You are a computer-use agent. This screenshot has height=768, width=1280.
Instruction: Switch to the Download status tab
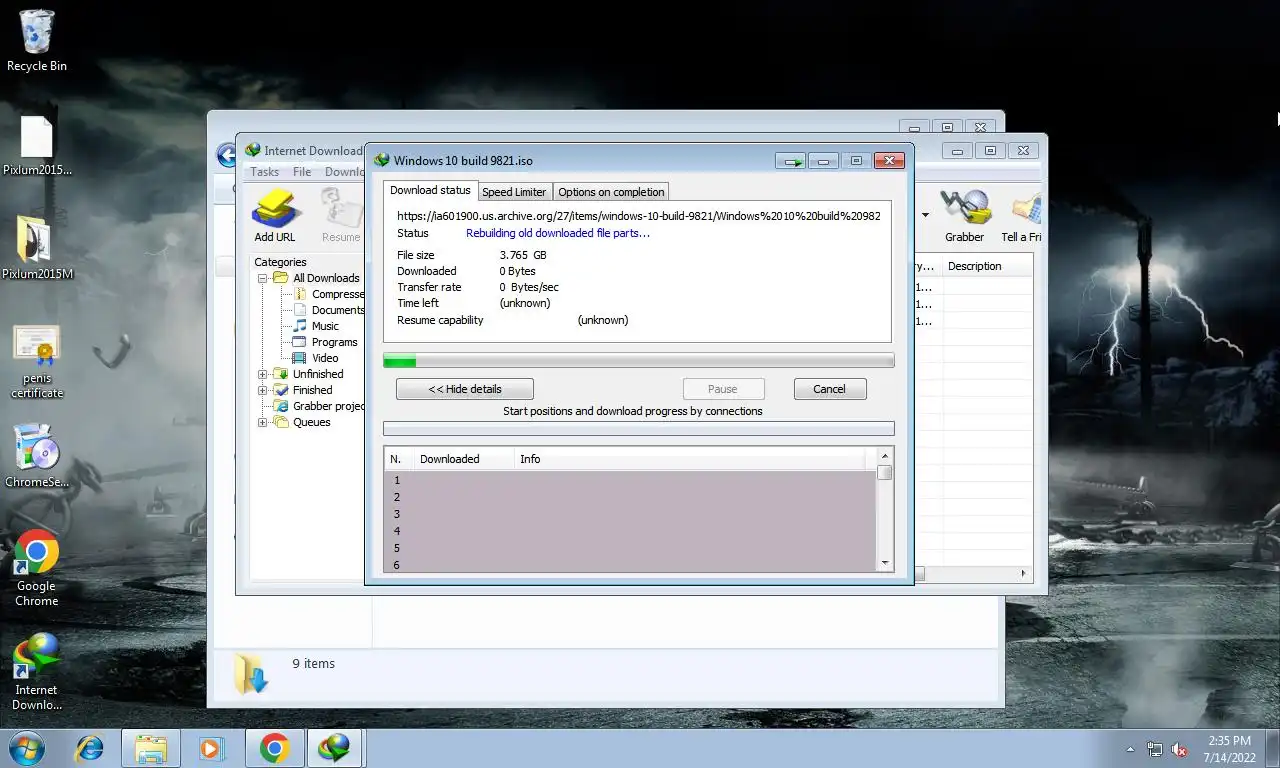(x=430, y=190)
